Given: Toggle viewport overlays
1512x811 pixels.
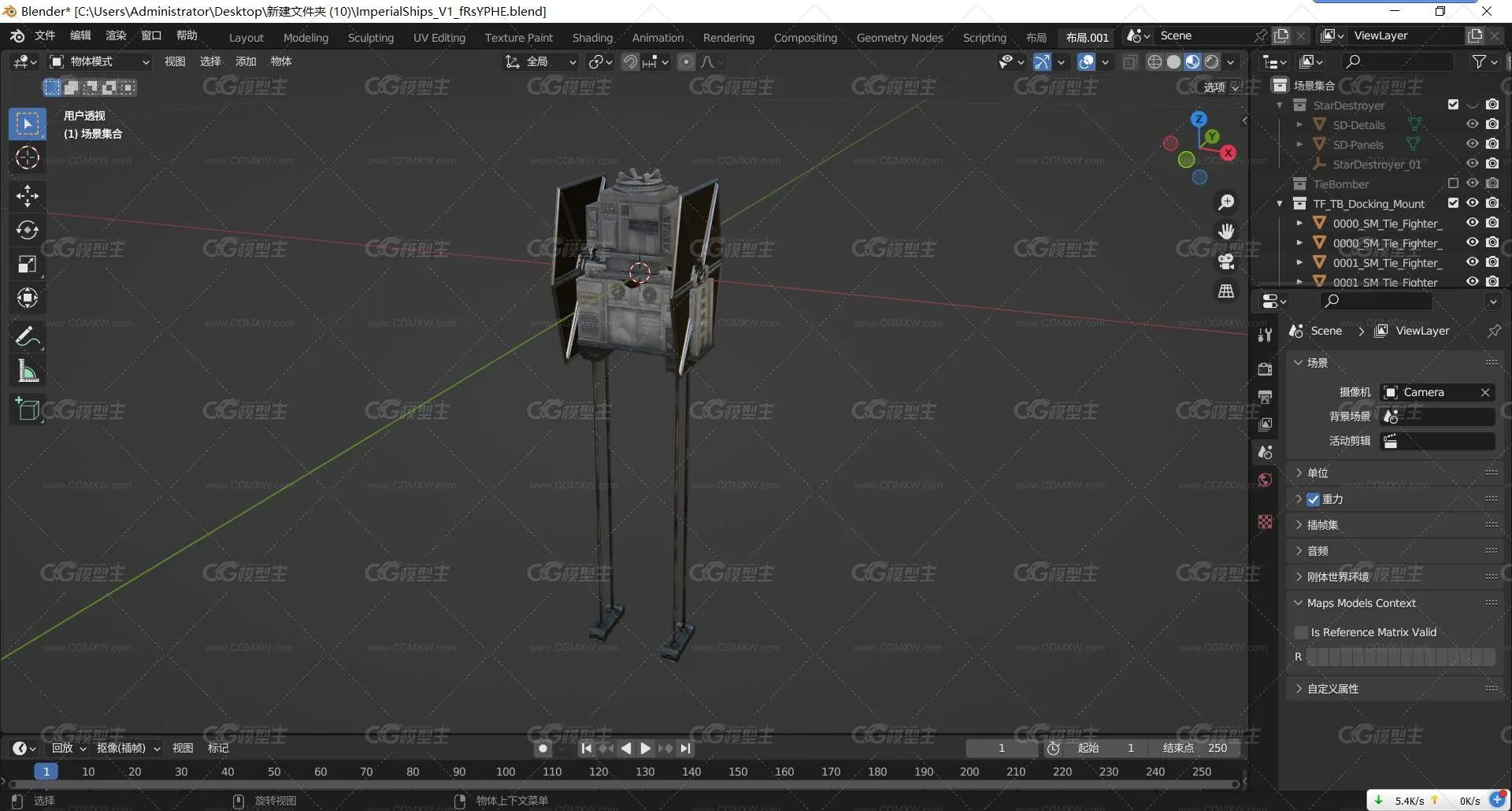Looking at the screenshot, I should point(1086,61).
